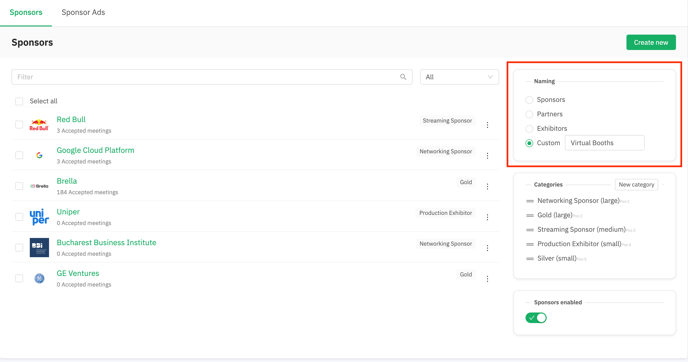Open the Brella sponsor link
Image resolution: width=688 pixels, height=362 pixels.
click(x=67, y=181)
